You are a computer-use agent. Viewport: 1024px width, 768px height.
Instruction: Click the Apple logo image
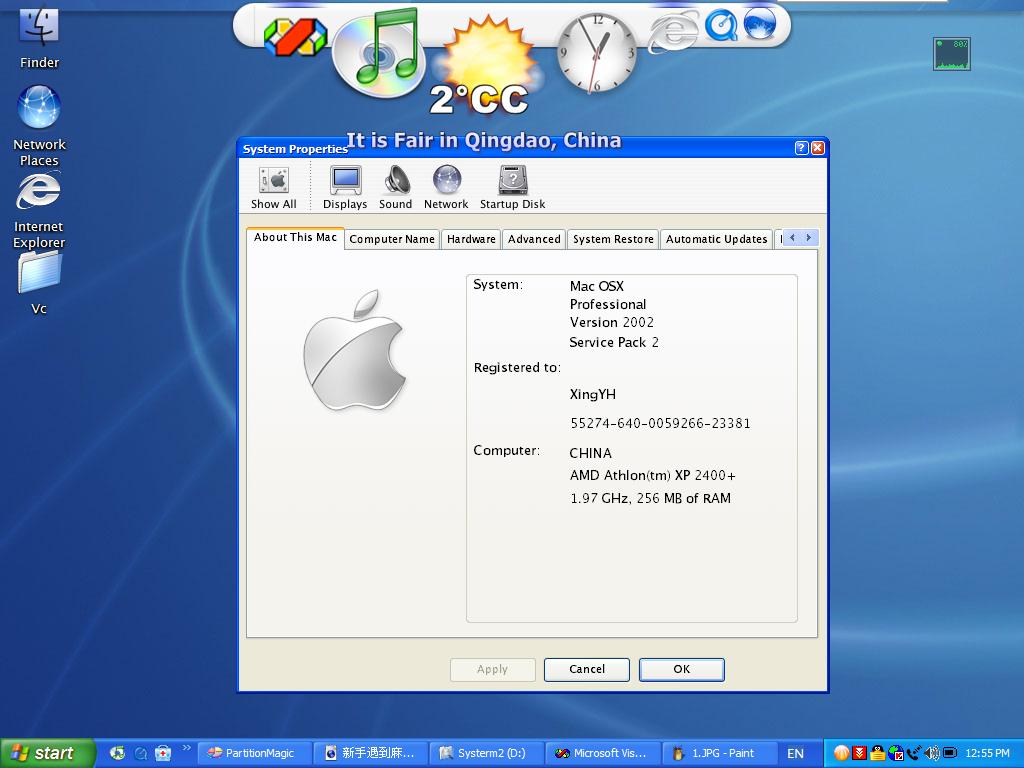tap(355, 351)
